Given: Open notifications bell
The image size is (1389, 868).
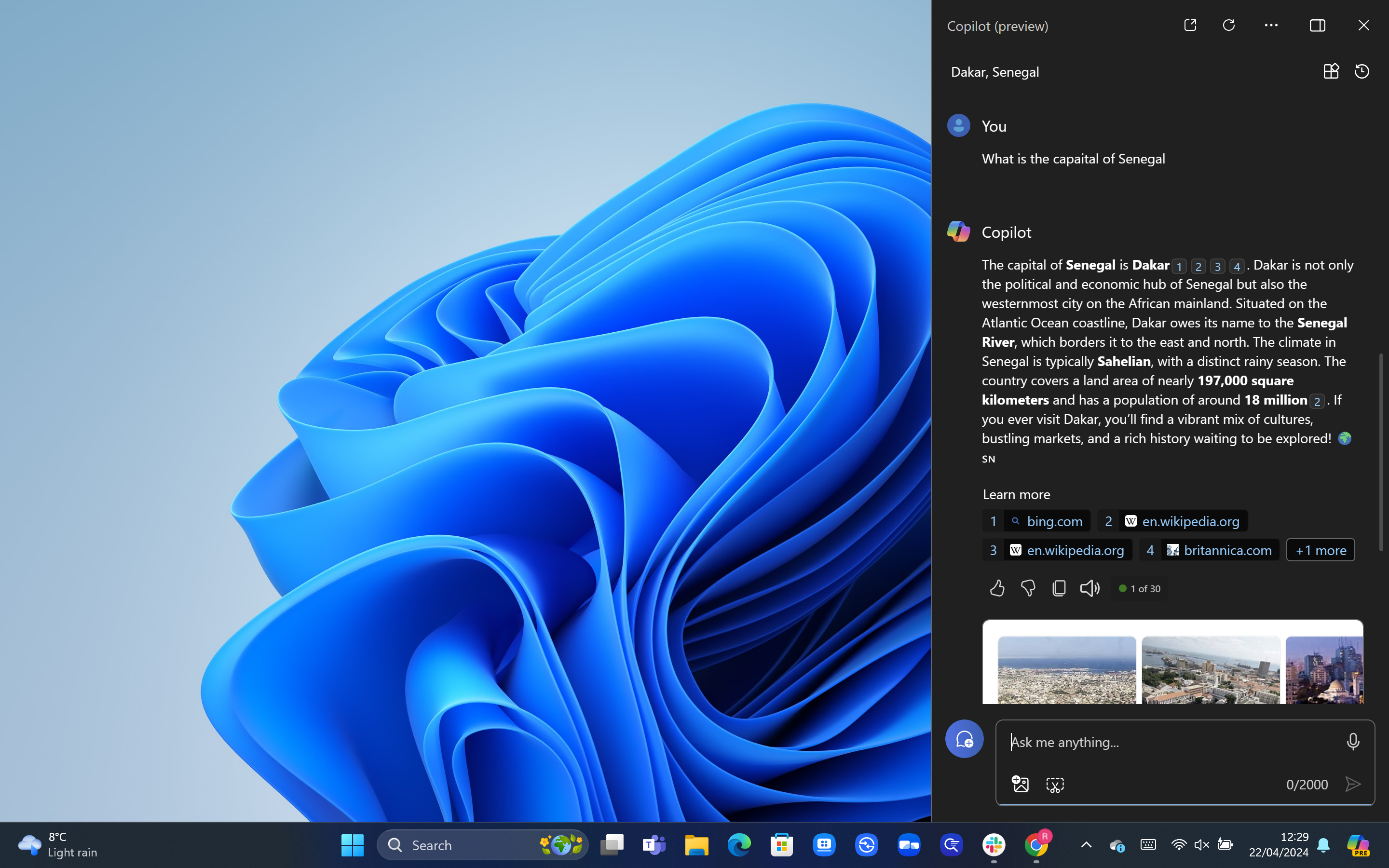Looking at the screenshot, I should click(1323, 845).
